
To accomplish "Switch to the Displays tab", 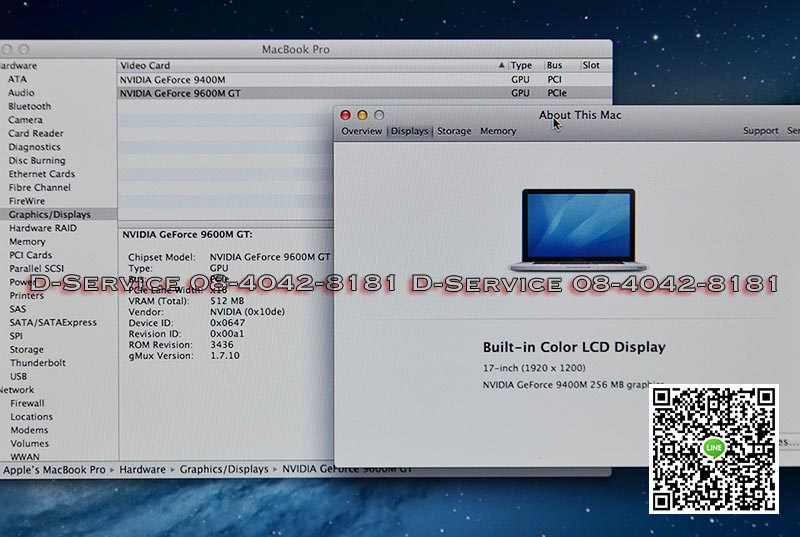I will pyautogui.click(x=409, y=131).
